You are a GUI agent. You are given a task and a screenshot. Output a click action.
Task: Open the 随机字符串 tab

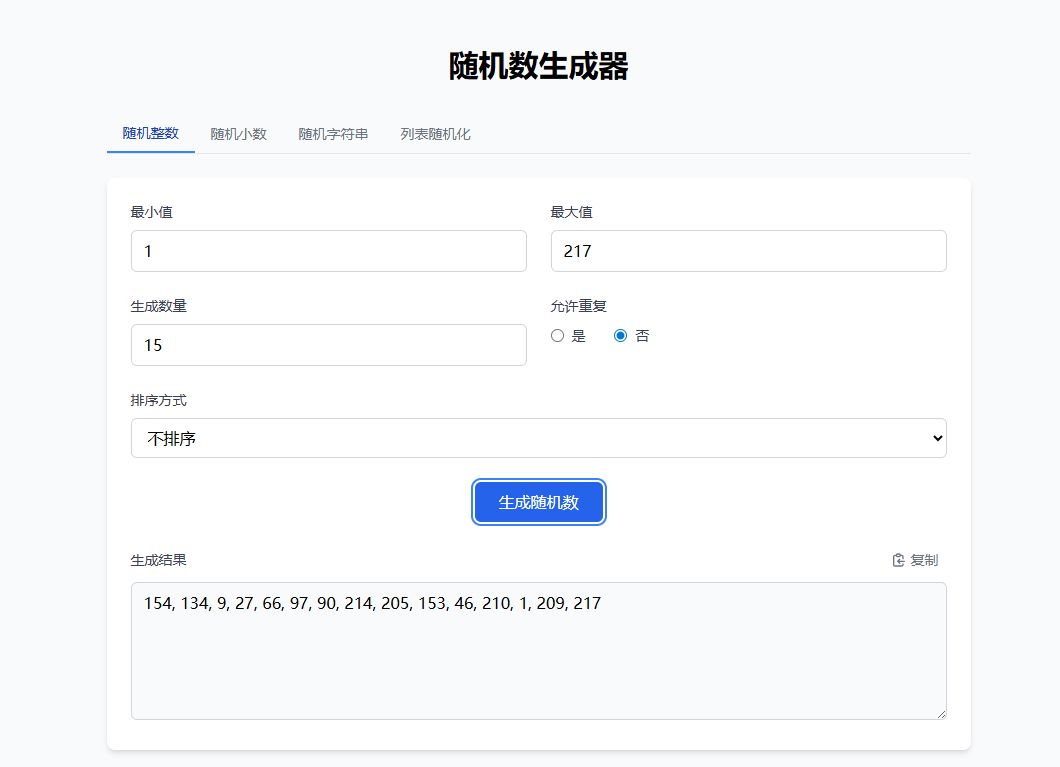(333, 134)
